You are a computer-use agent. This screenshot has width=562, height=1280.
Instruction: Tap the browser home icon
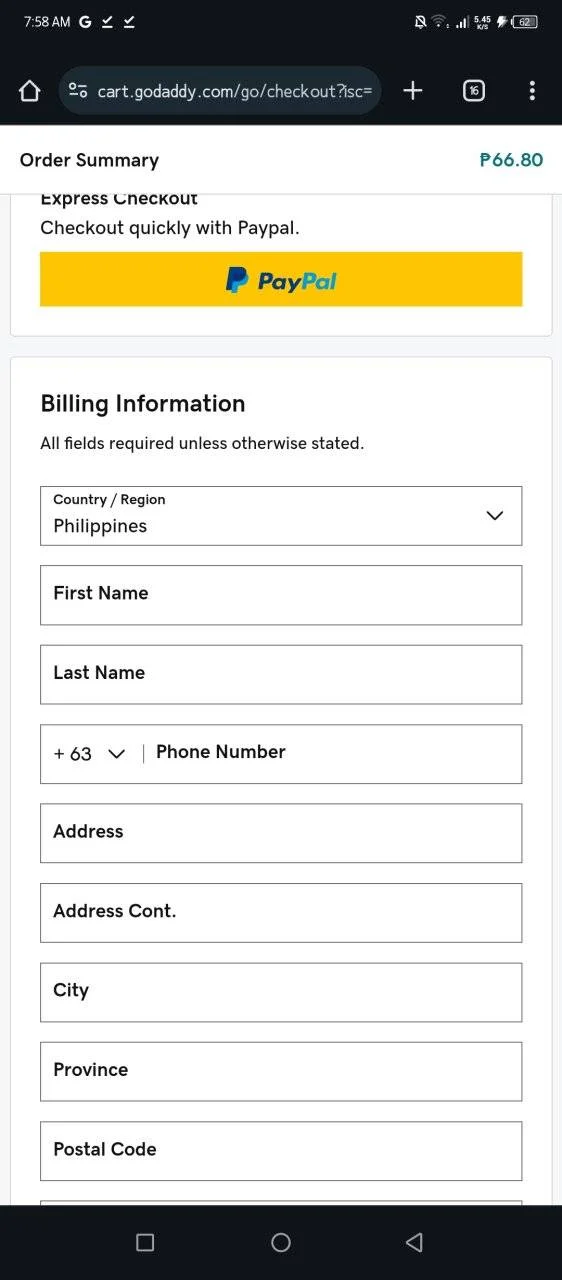[x=29, y=91]
